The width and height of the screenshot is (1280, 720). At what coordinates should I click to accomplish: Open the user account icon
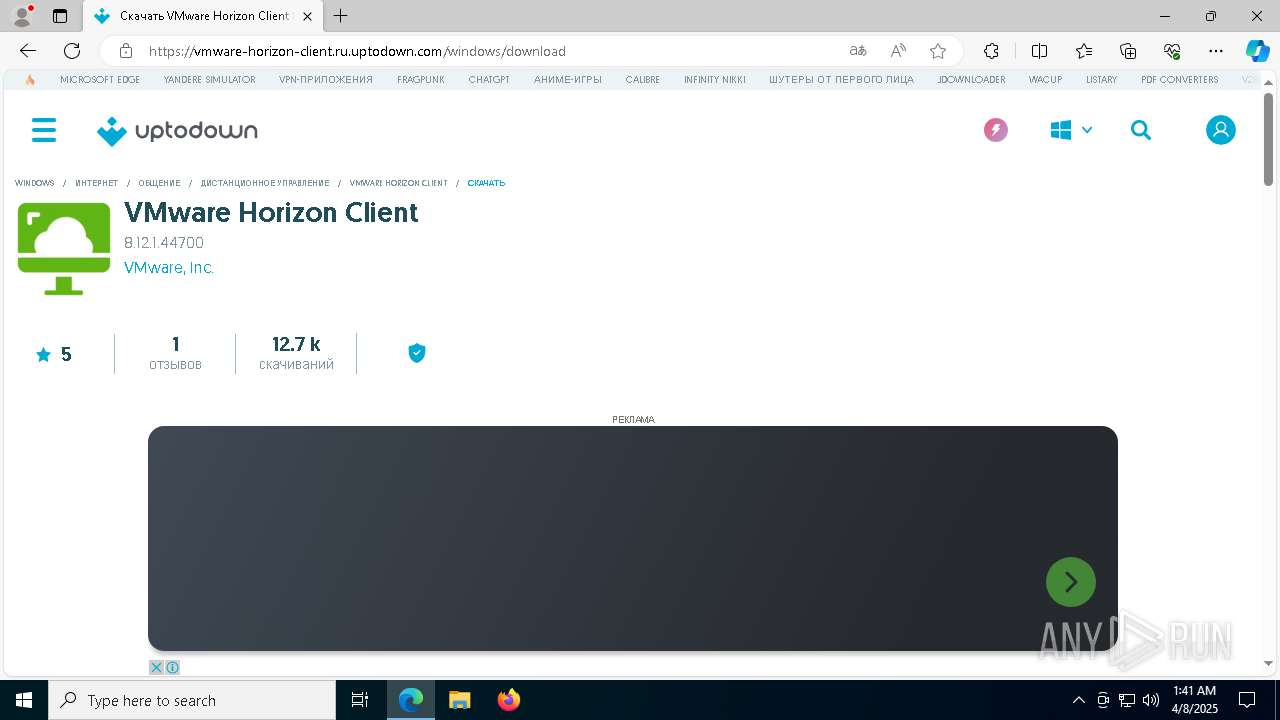pos(1220,130)
